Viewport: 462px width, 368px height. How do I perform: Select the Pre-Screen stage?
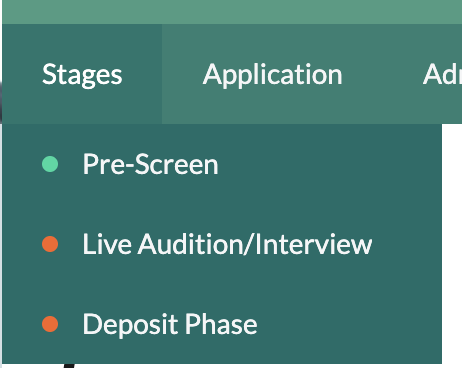[222, 164]
